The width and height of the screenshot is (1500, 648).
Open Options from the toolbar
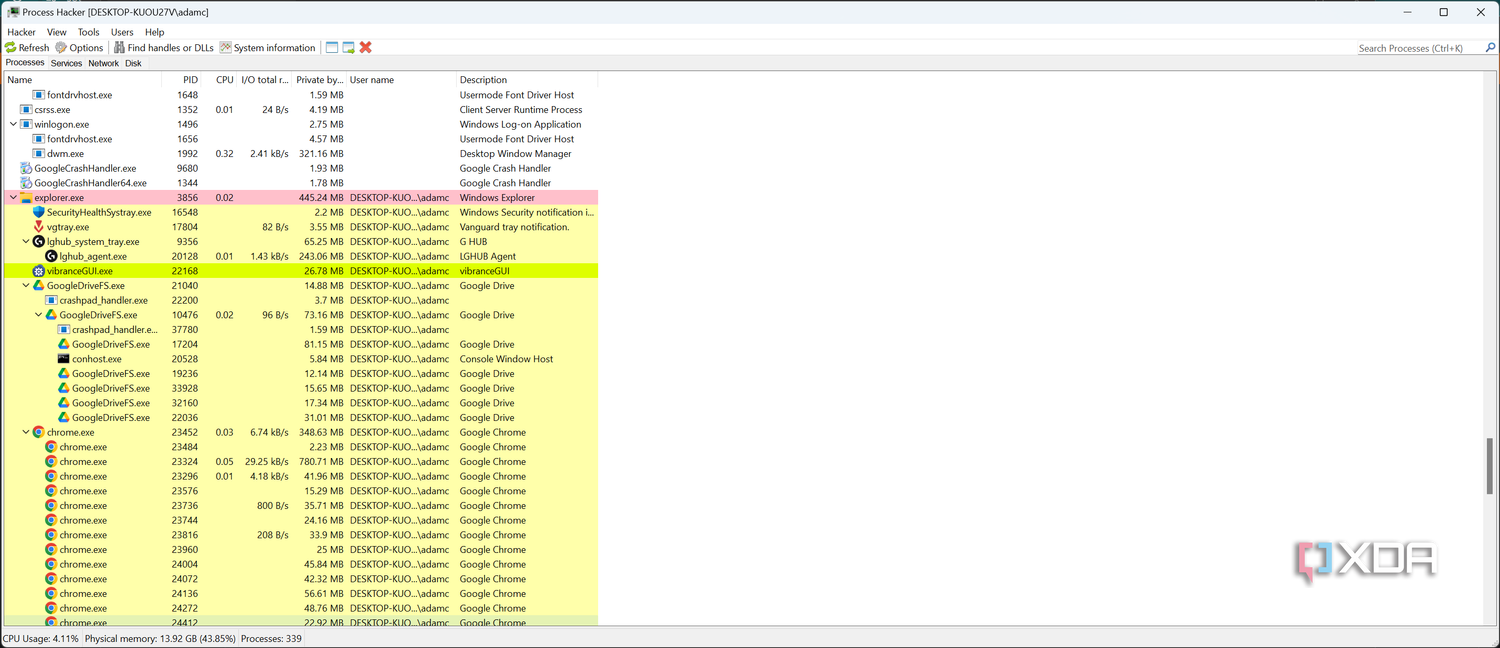tap(79, 47)
